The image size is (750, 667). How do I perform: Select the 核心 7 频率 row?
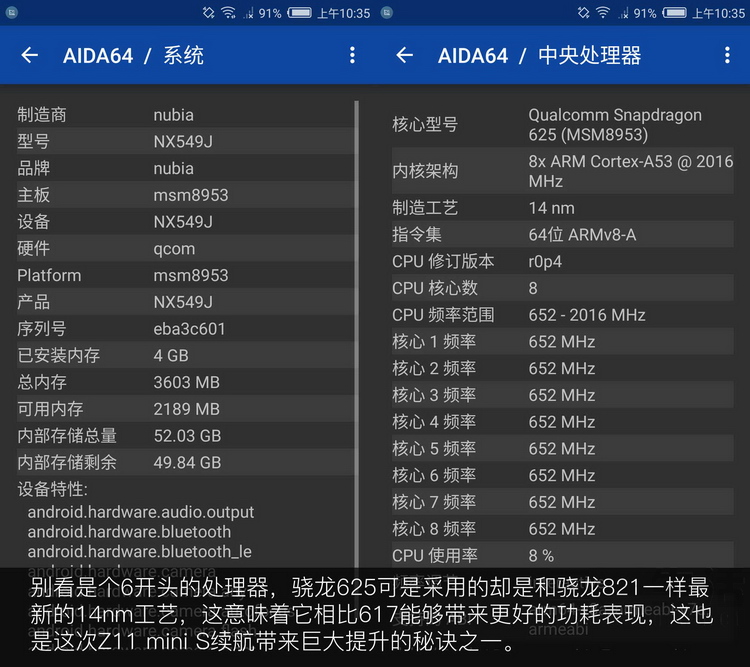click(x=562, y=502)
